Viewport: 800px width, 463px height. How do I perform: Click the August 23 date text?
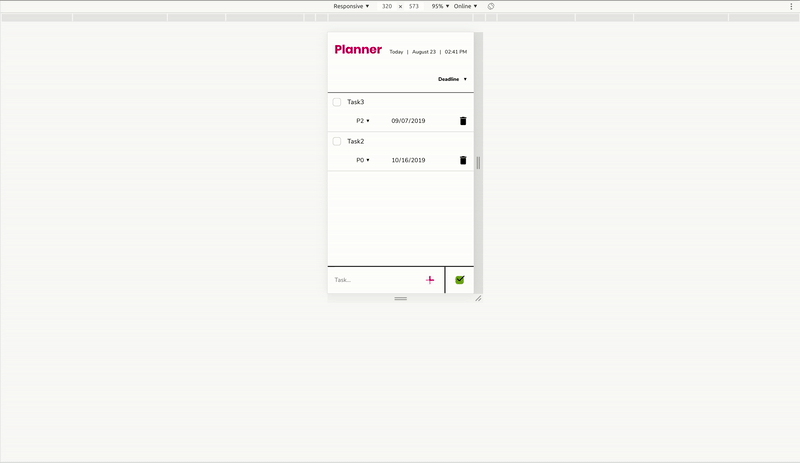[x=424, y=52]
